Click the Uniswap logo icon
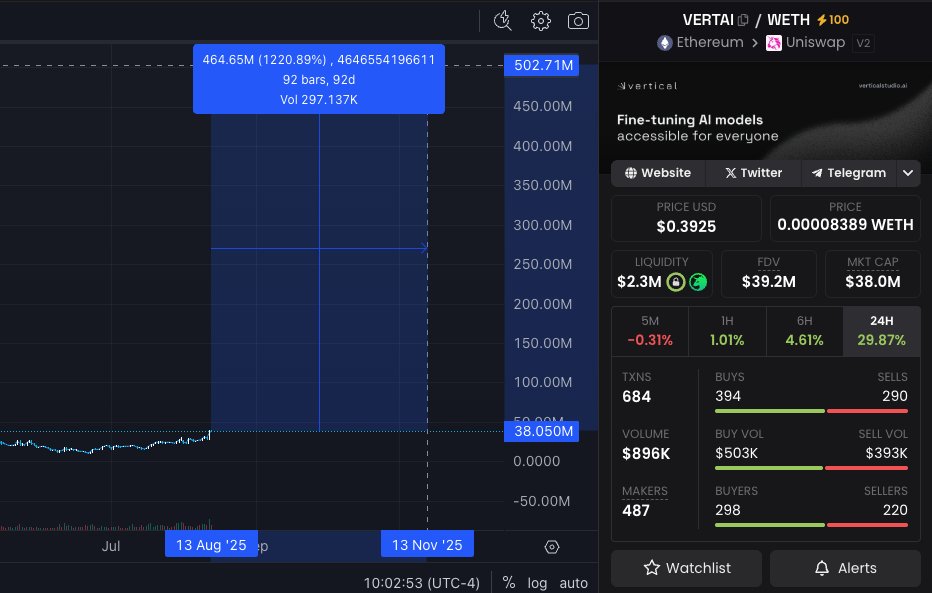Image resolution: width=932 pixels, height=593 pixels. pyautogui.click(x=773, y=43)
